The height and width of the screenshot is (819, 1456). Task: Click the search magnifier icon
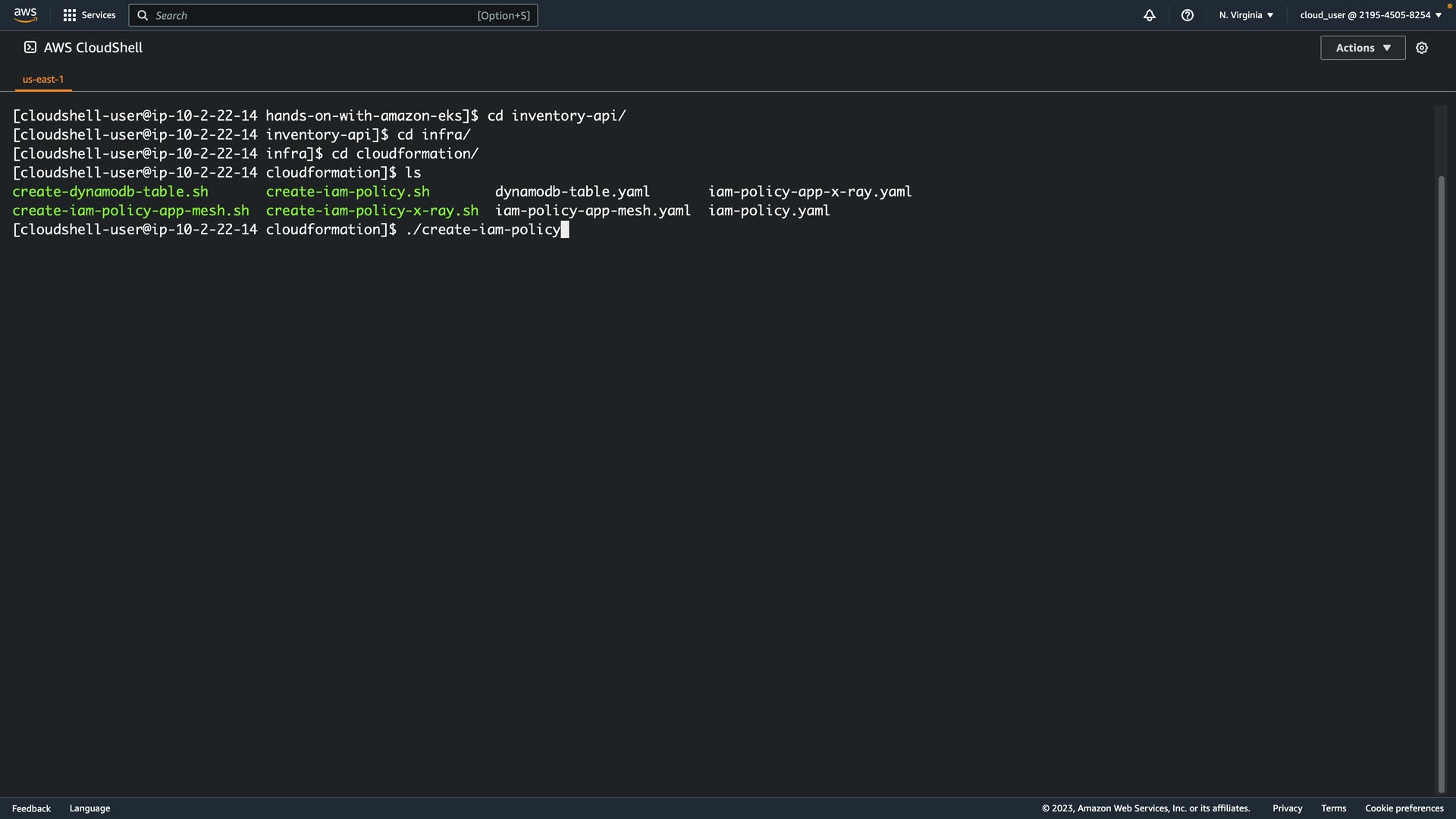143,15
